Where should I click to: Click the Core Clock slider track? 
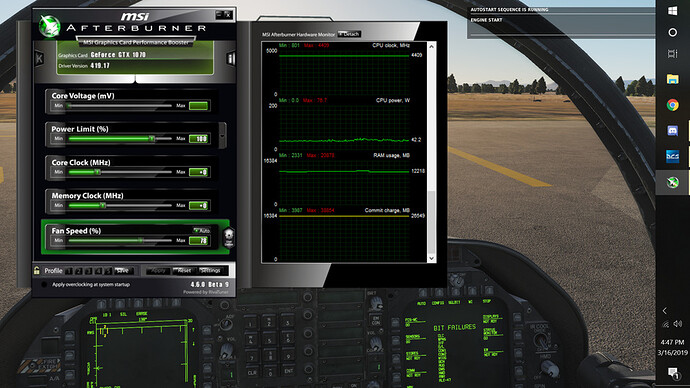click(120, 172)
